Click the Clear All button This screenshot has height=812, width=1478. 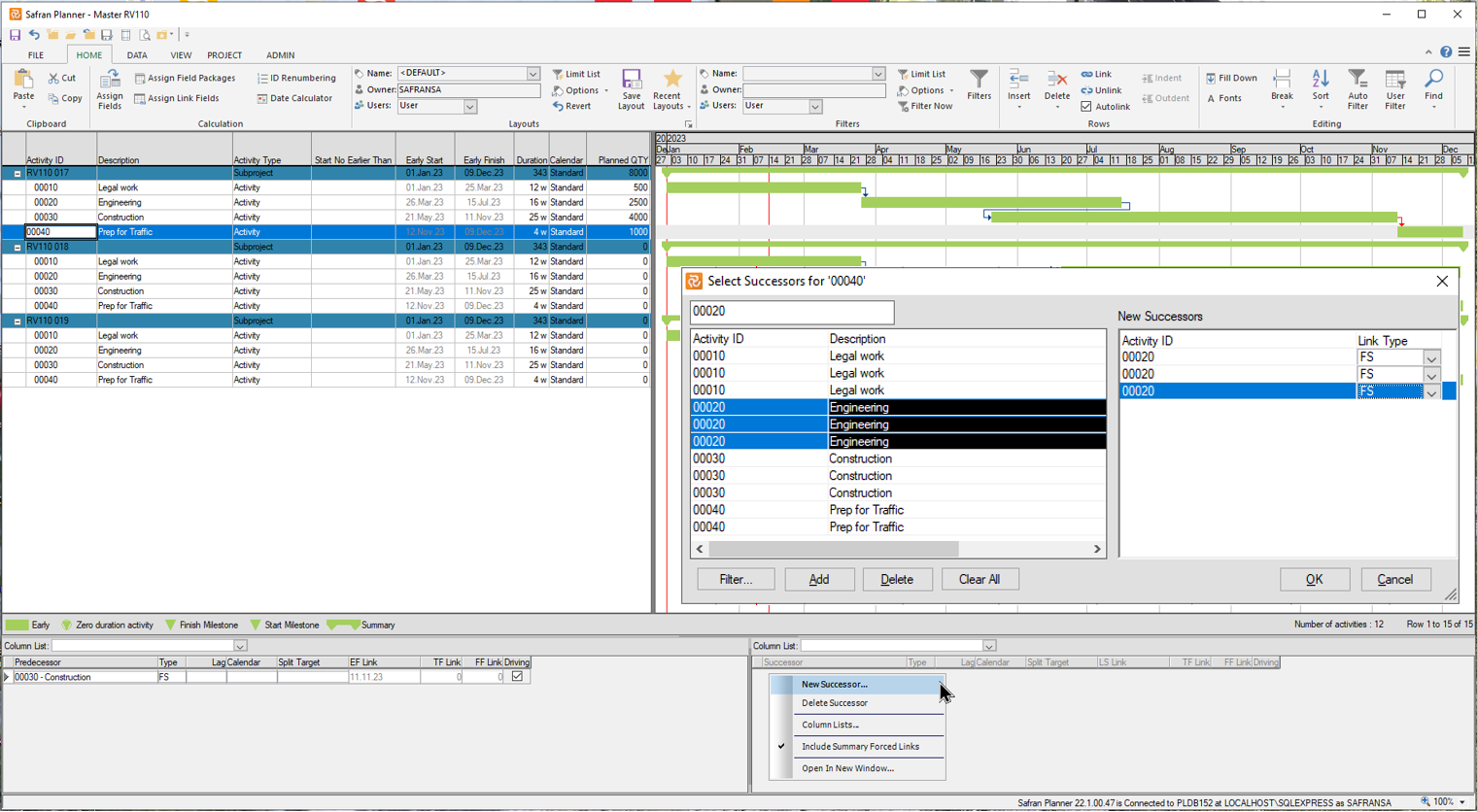click(980, 580)
